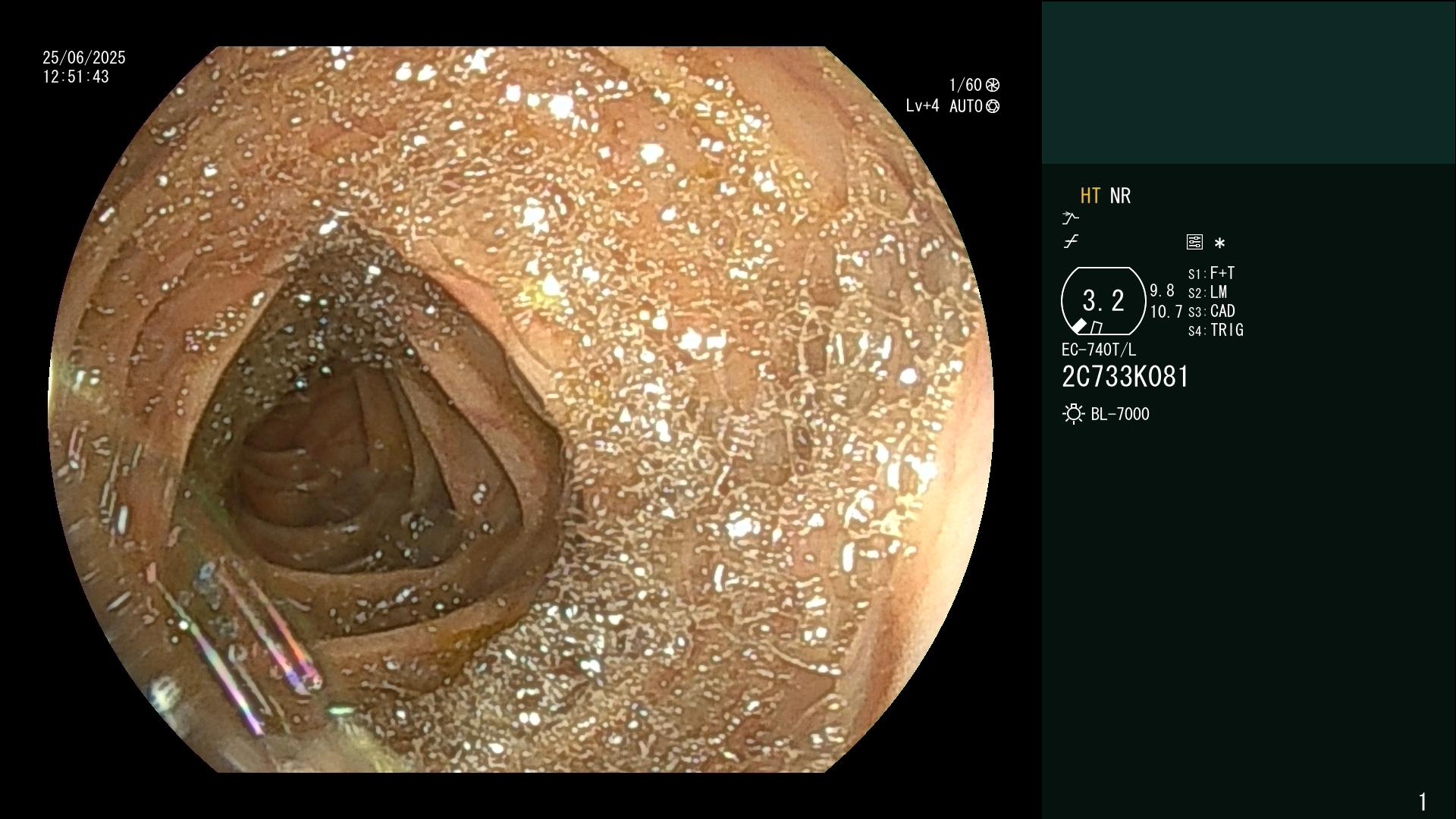Click the S4: TRIG switch assignment
This screenshot has width=1456, height=819.
pyautogui.click(x=1216, y=330)
